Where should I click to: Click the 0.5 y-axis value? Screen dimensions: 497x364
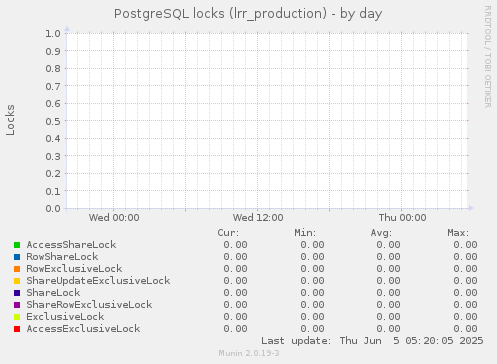pyautogui.click(x=53, y=121)
